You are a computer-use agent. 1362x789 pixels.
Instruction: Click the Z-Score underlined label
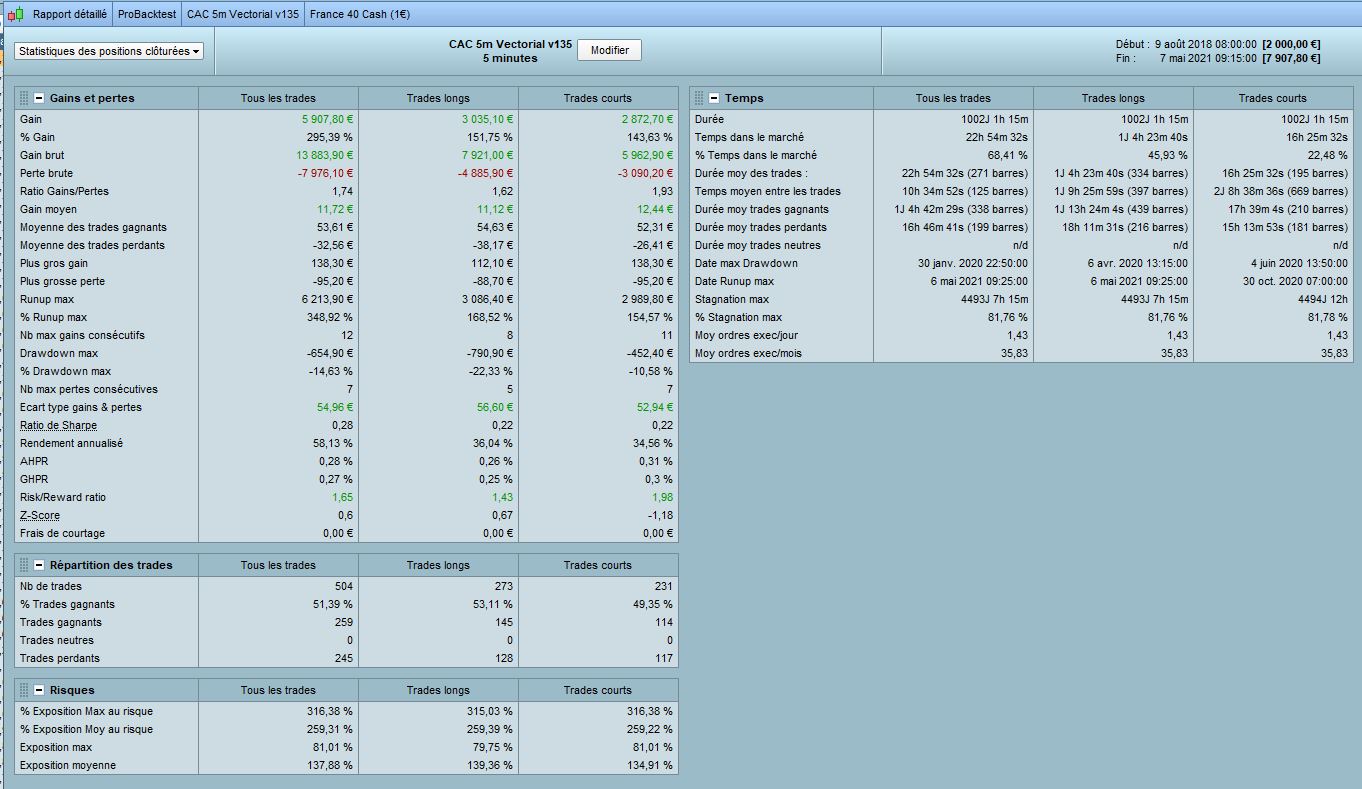point(40,515)
